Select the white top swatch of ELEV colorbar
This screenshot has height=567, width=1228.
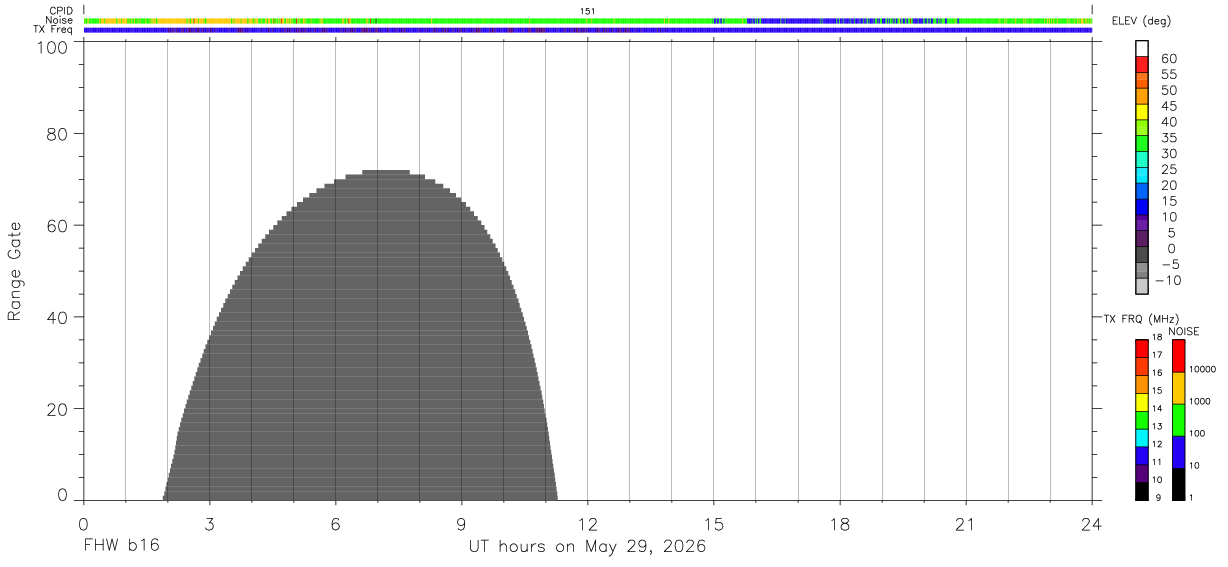coord(1142,49)
